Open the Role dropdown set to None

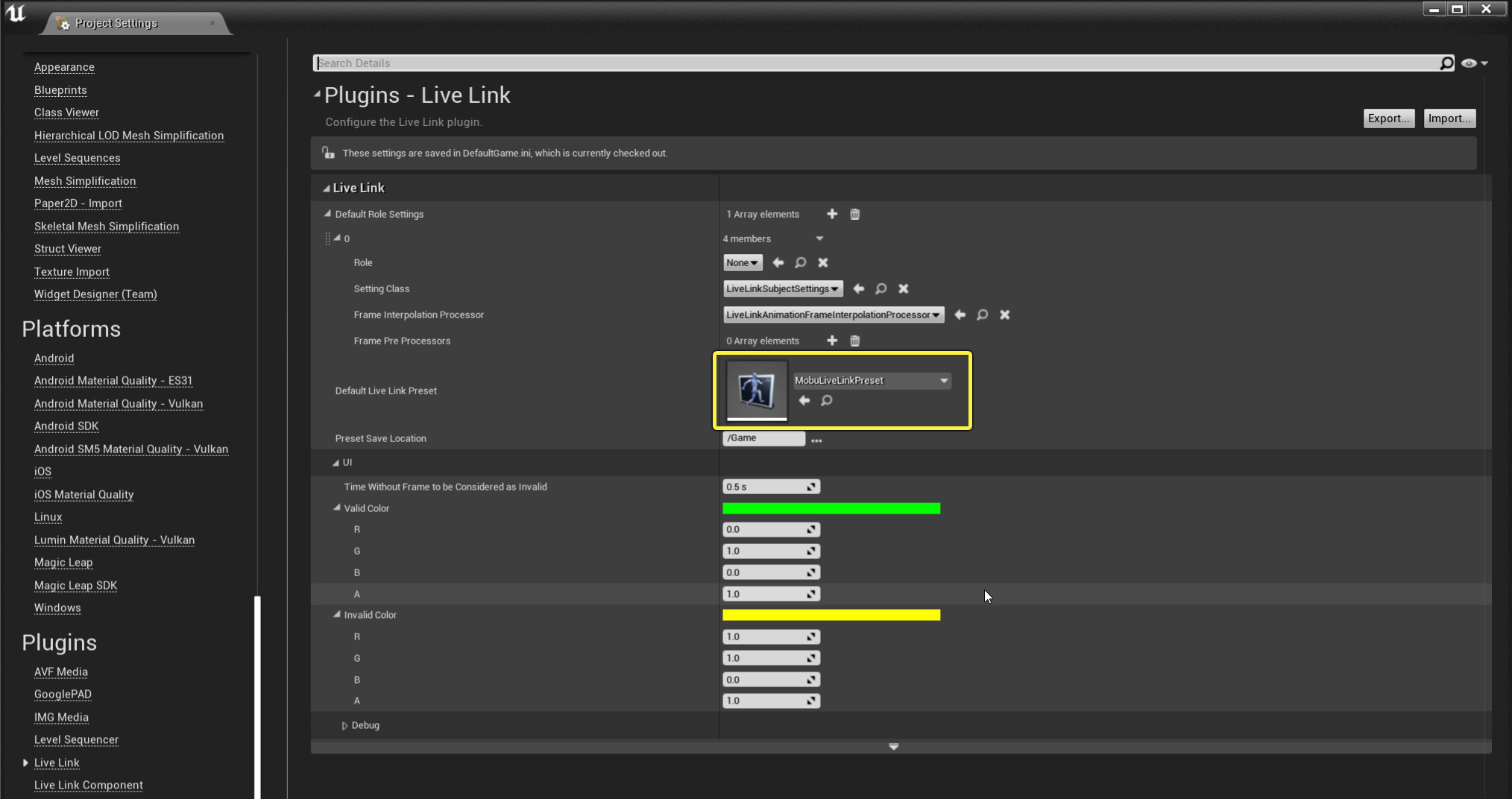[x=743, y=262]
